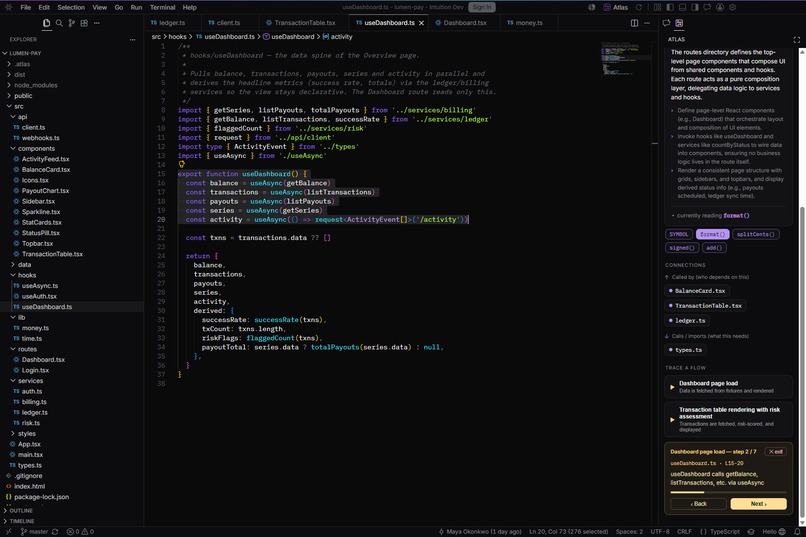806x537 pixels.
Task: Open billing.ts in the explorer
Action: pyautogui.click(x=34, y=402)
